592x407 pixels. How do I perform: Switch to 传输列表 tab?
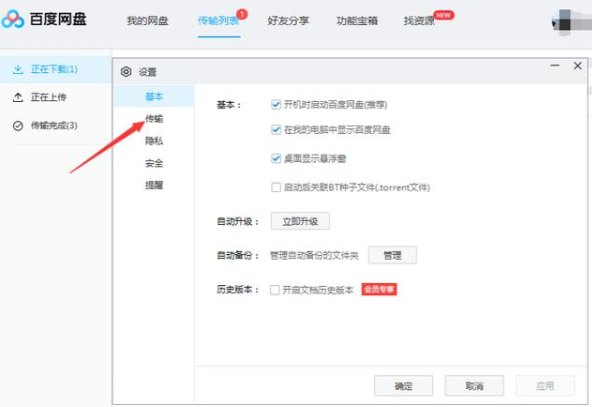pos(219,21)
